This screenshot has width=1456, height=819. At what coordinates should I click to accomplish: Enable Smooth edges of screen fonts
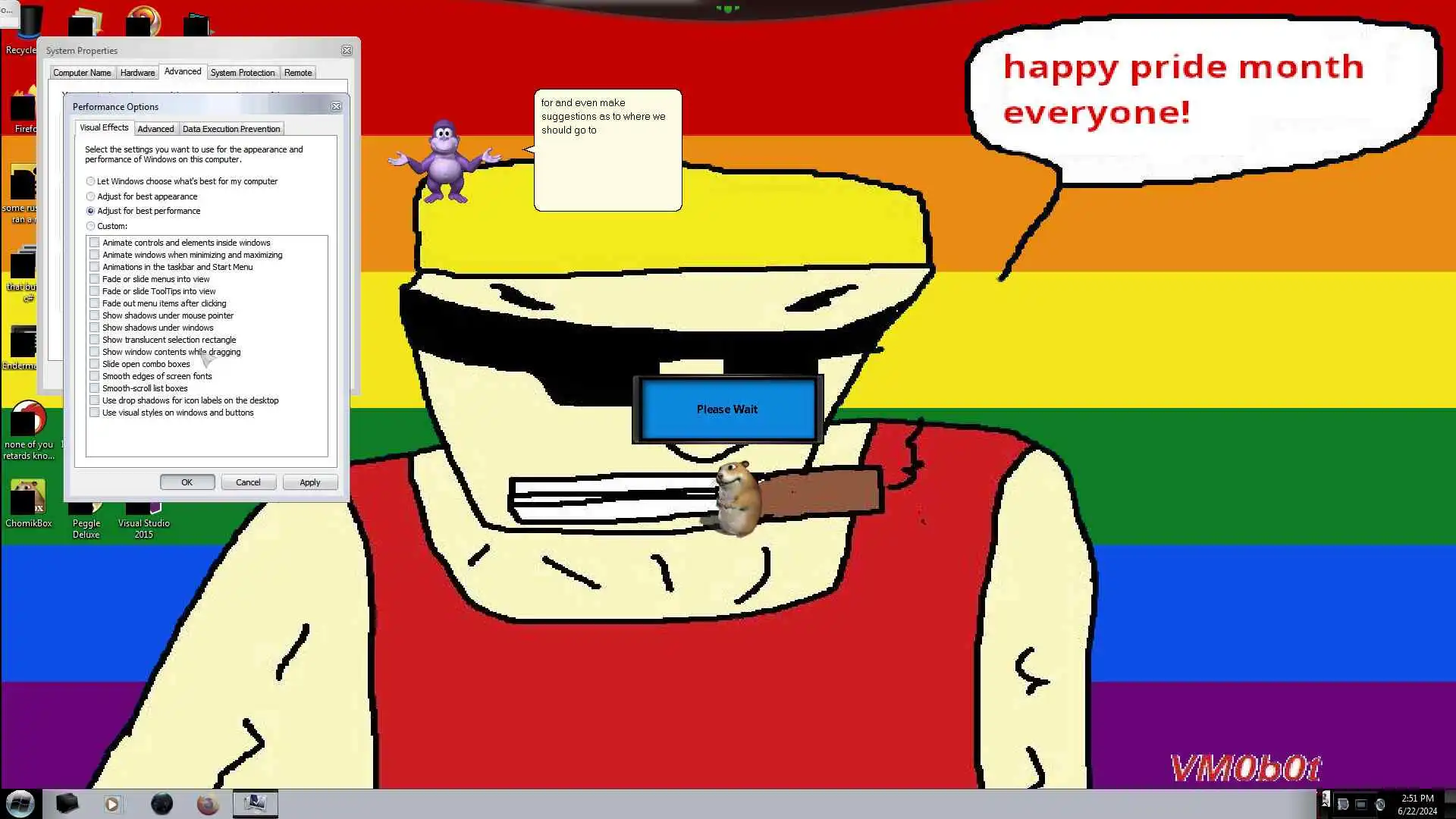pos(95,376)
